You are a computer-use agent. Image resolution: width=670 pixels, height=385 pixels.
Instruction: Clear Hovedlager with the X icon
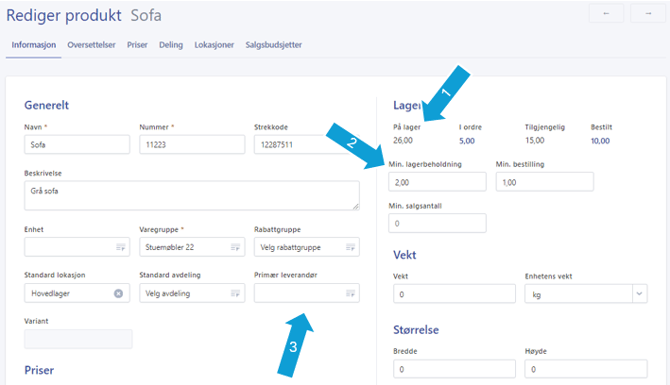click(x=118, y=294)
